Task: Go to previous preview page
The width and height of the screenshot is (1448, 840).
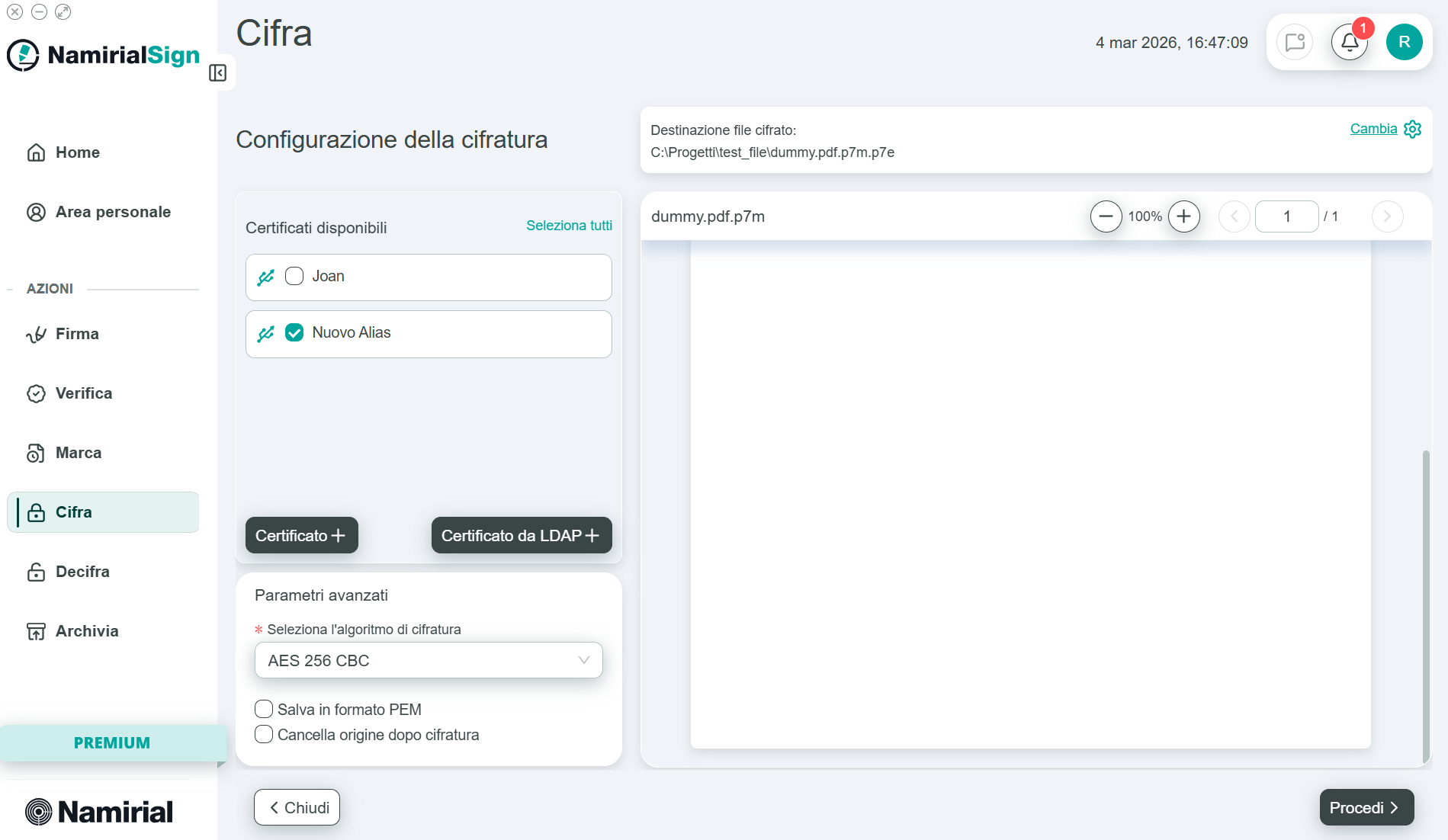Action: [1234, 216]
